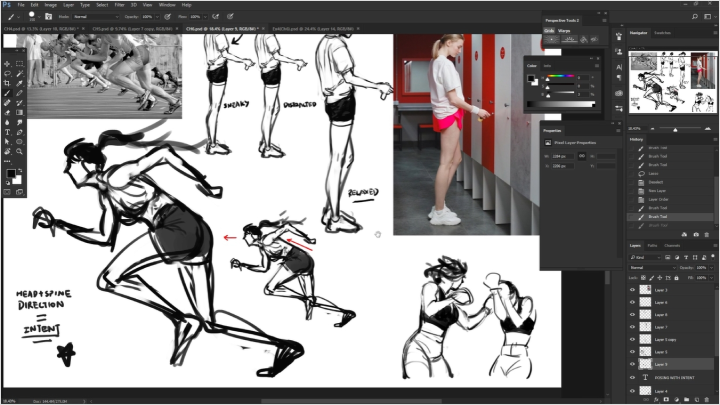Viewport: 720px width, 405px height.
Task: Open the Filter menu
Action: [x=119, y=5]
